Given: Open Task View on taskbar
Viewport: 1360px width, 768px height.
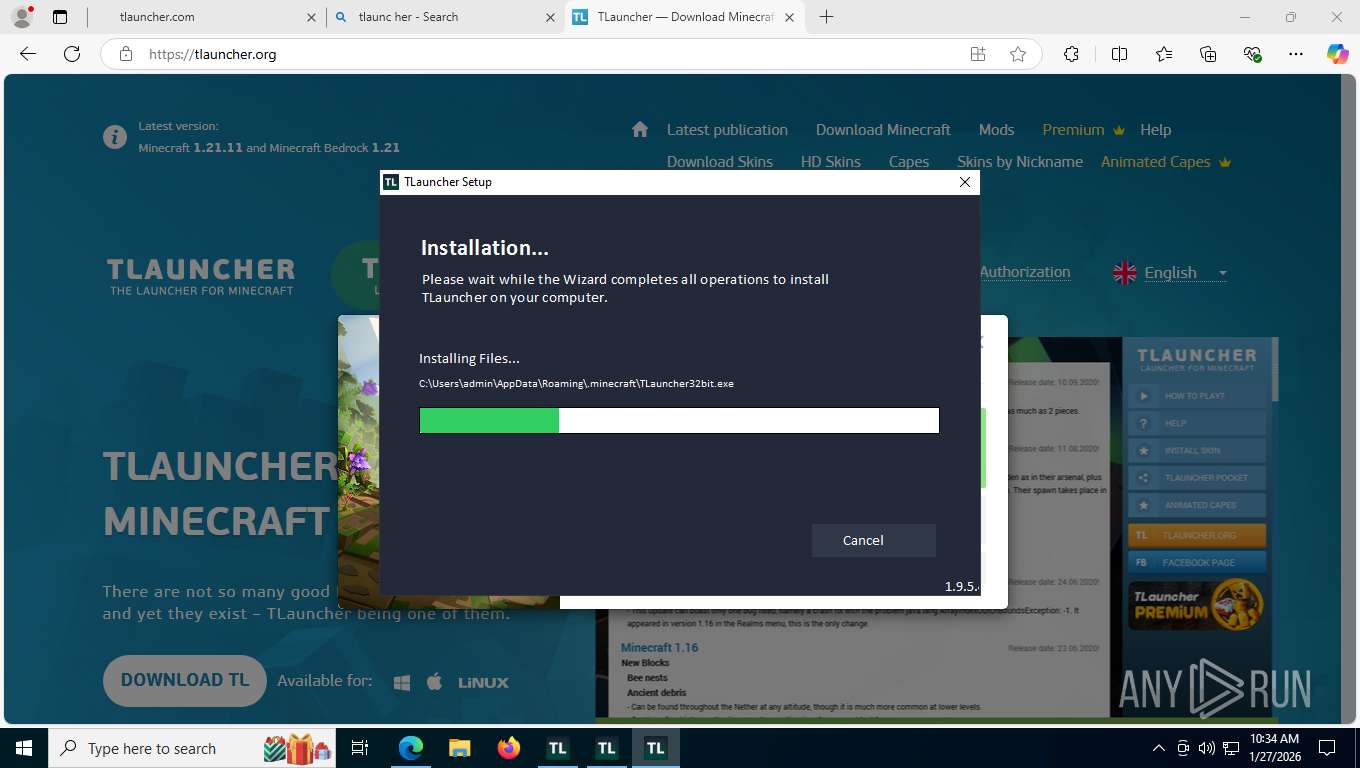Looking at the screenshot, I should [x=360, y=748].
